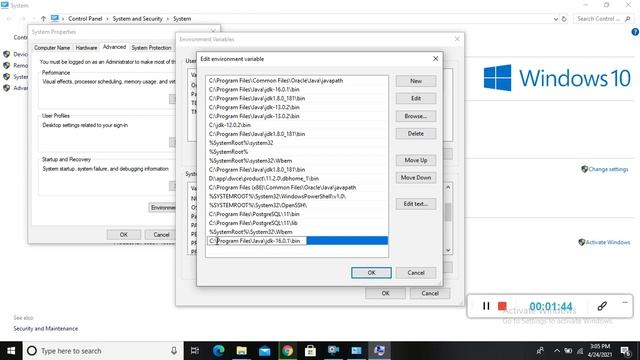Viewport: 640px width, 360px height.
Task: Click the Advanced system settings shield icon
Action: [7, 88]
